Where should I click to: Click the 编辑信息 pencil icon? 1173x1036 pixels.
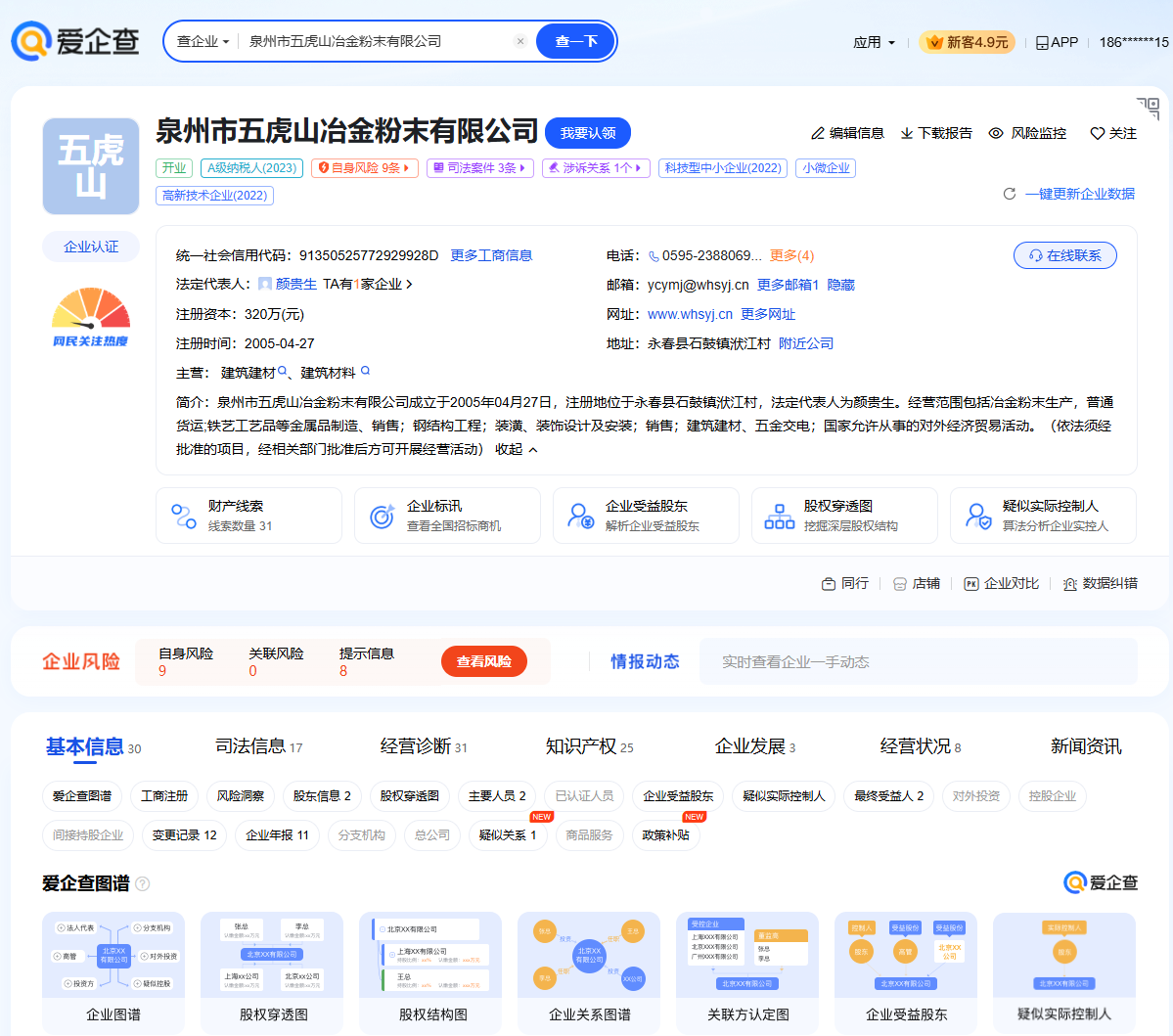[818, 133]
